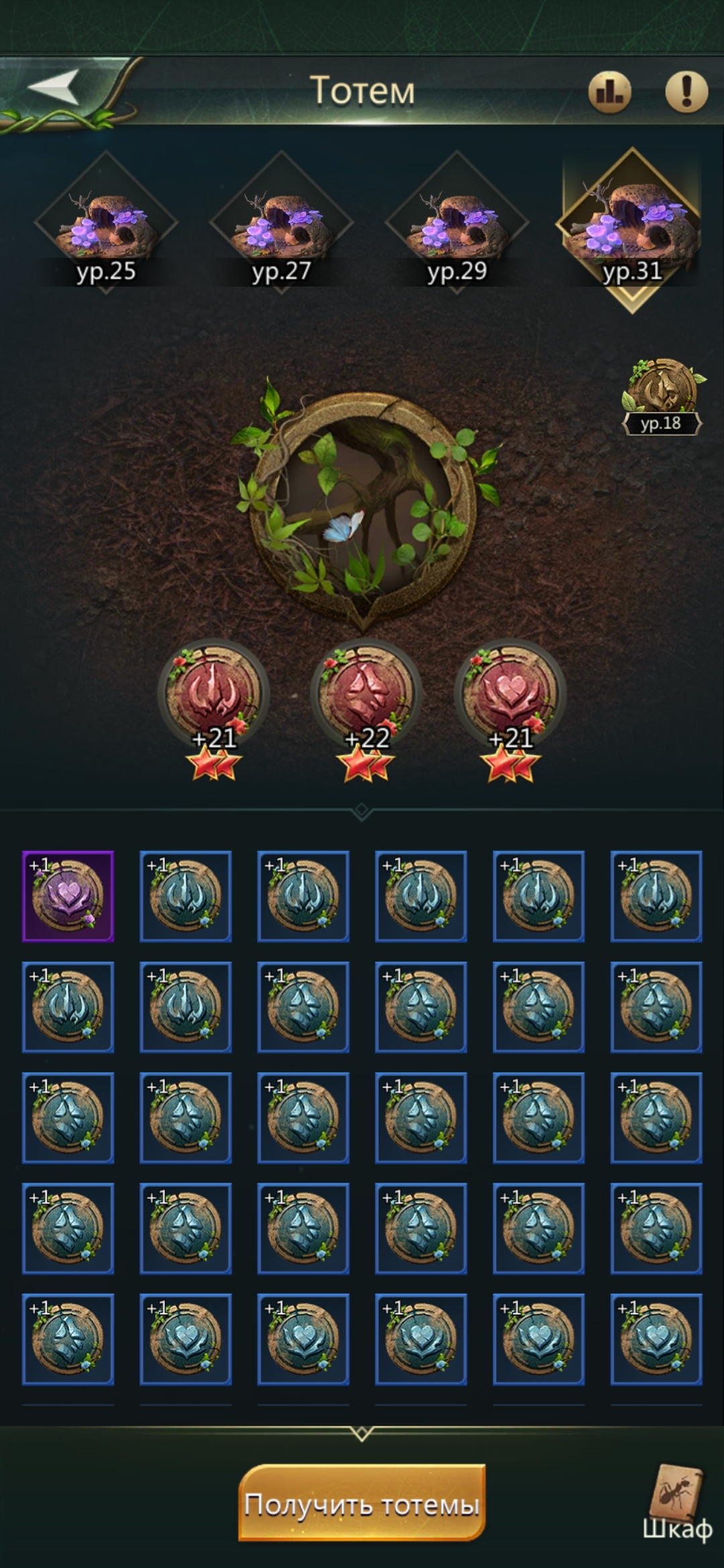
Task: Select the purple heart totem item
Action: [68, 897]
